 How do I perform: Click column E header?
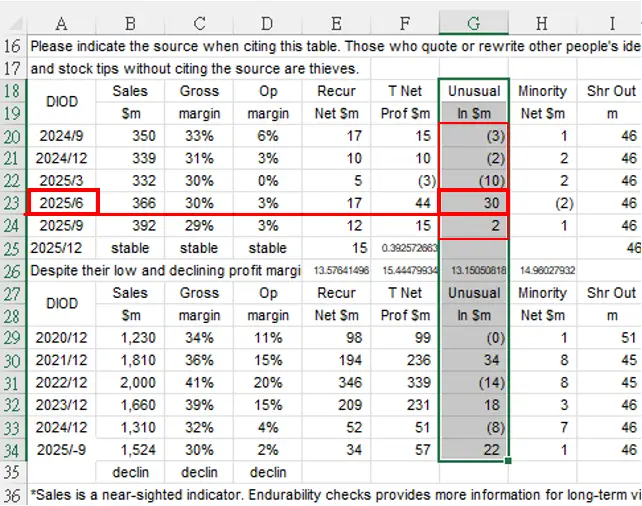click(x=336, y=23)
